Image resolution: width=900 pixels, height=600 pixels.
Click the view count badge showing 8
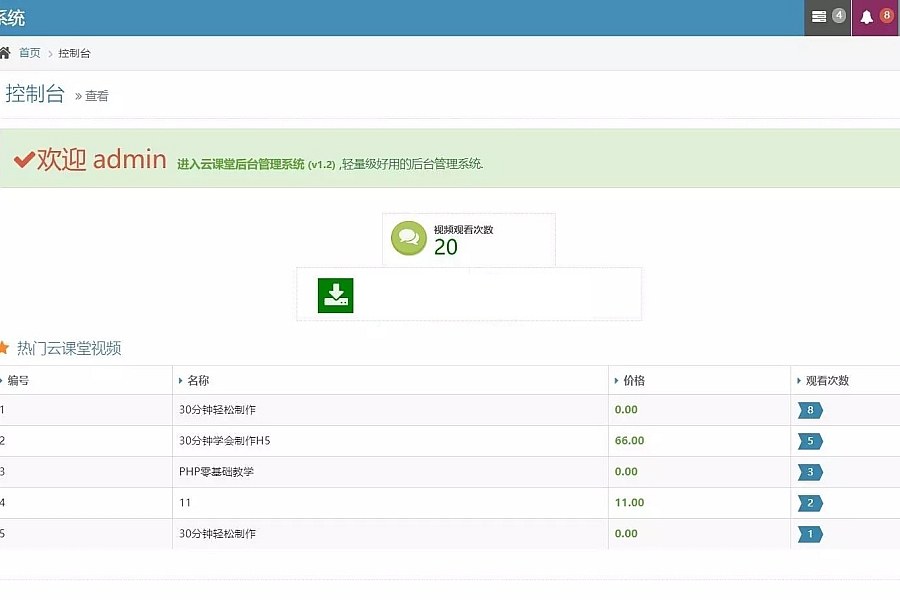809,410
